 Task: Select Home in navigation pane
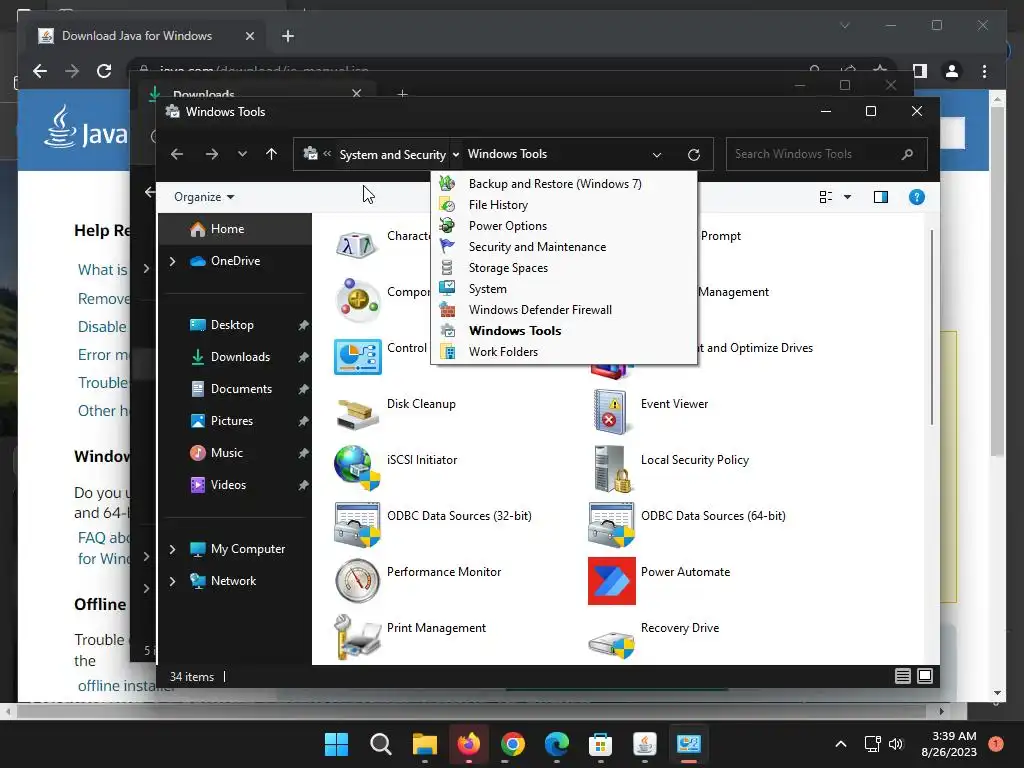coord(235,229)
